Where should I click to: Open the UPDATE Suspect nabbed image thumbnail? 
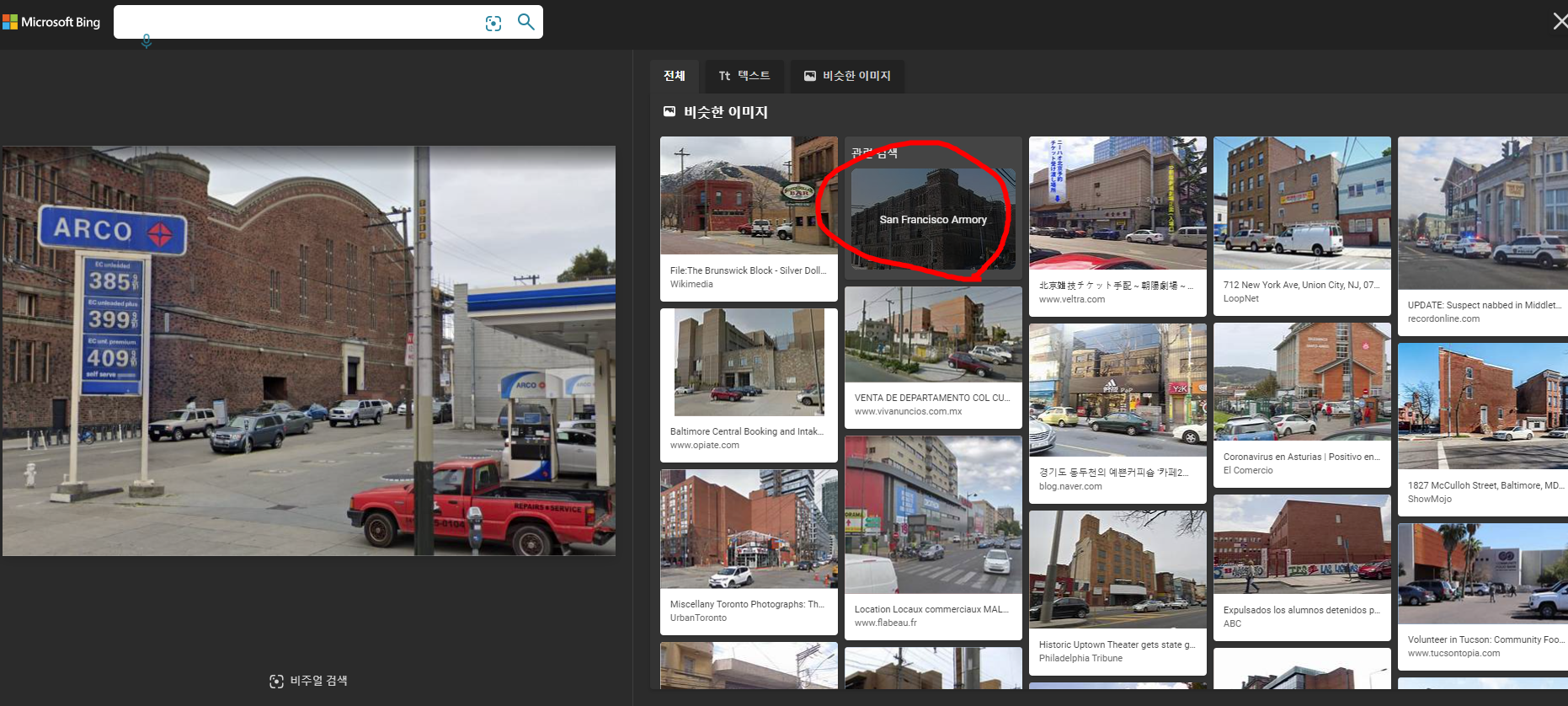(x=1483, y=213)
